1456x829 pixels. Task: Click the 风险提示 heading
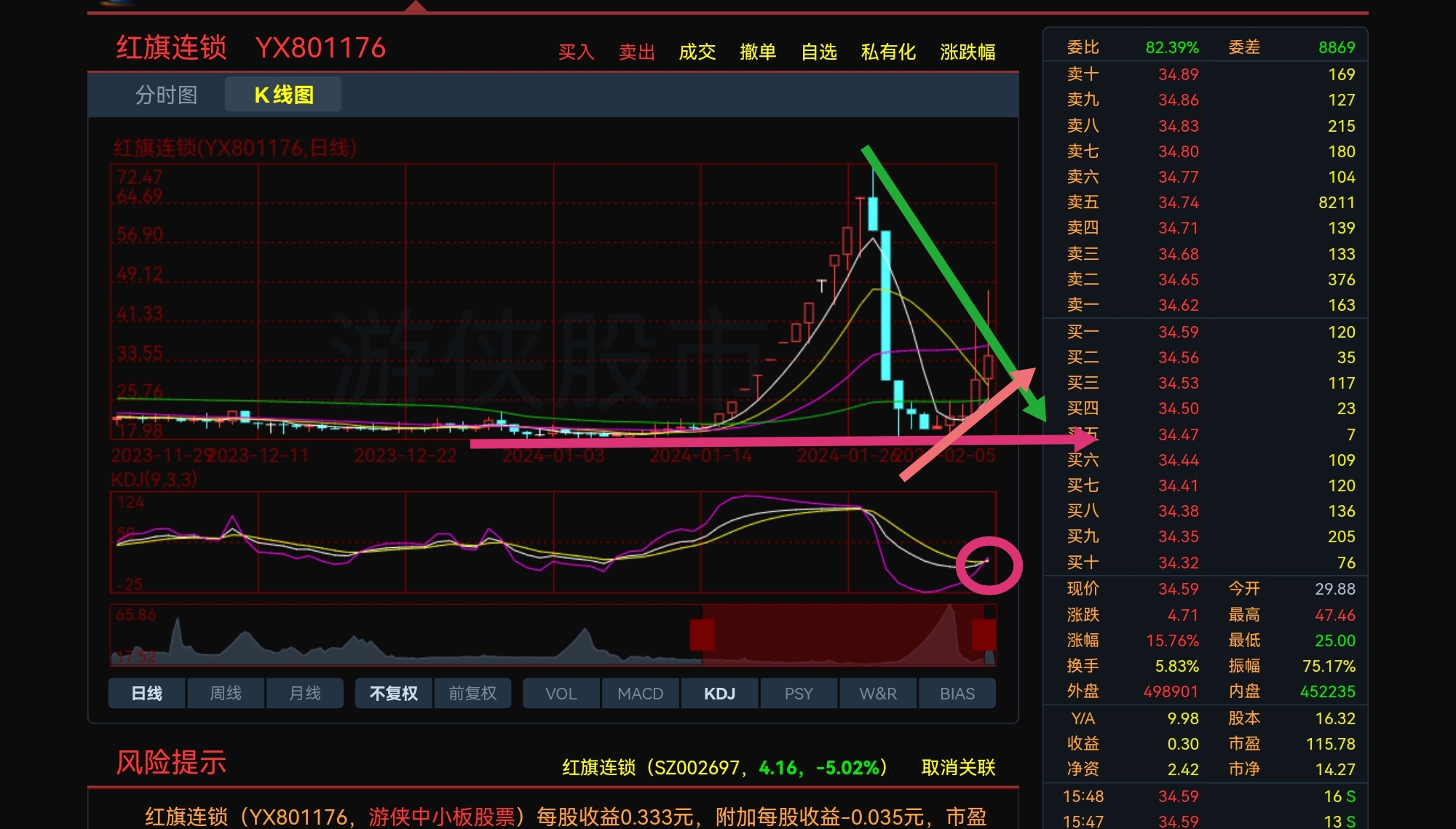click(172, 763)
